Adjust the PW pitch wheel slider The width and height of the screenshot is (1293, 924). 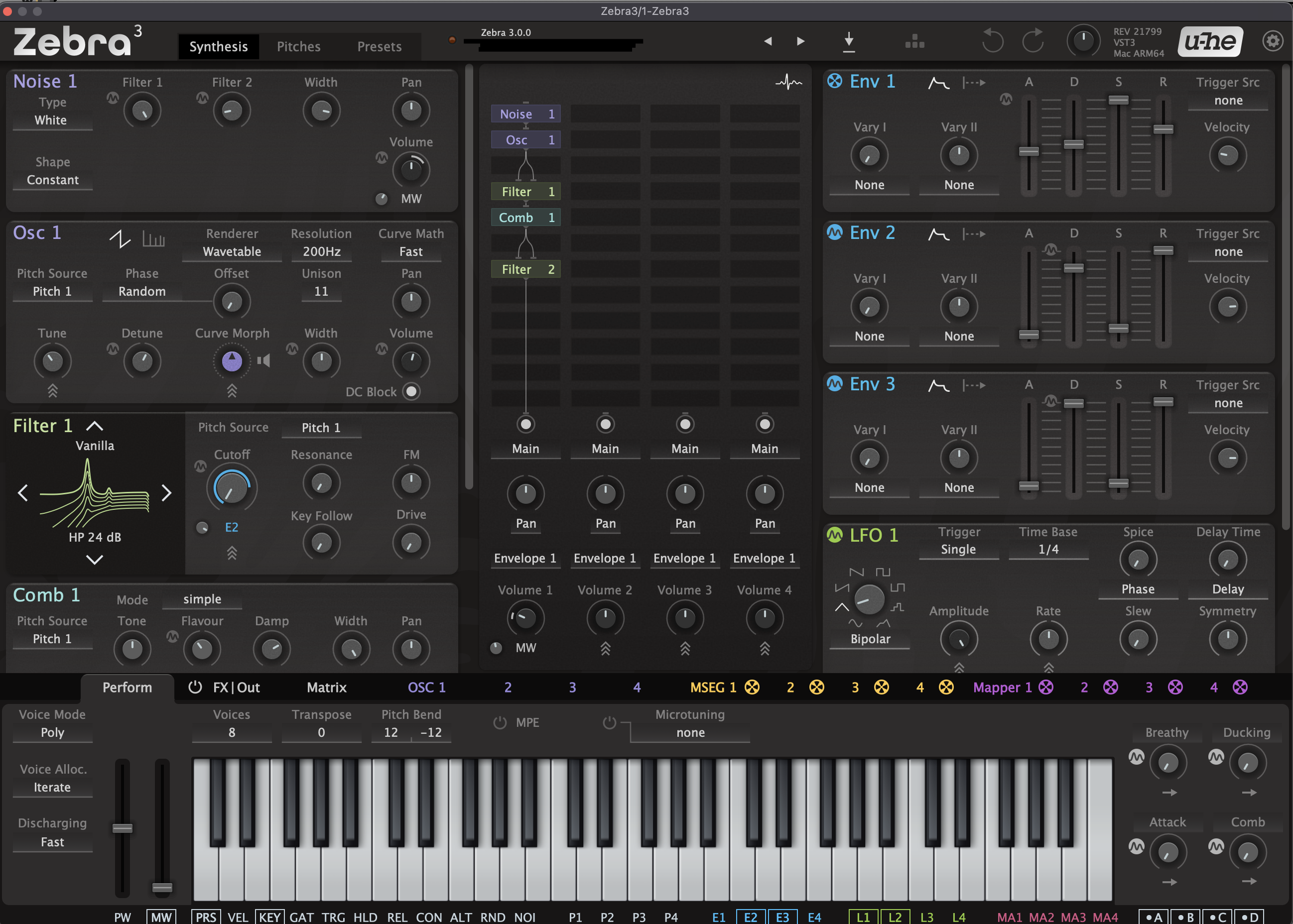point(123,828)
